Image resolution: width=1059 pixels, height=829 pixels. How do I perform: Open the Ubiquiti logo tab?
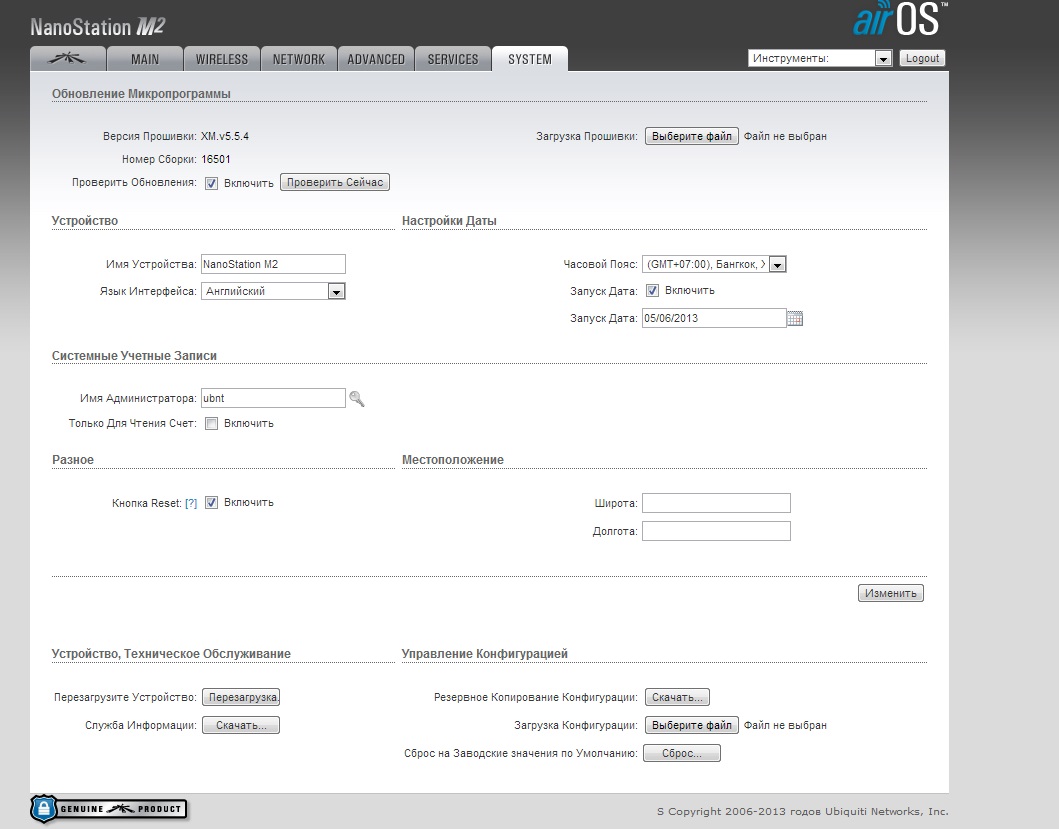tap(68, 59)
